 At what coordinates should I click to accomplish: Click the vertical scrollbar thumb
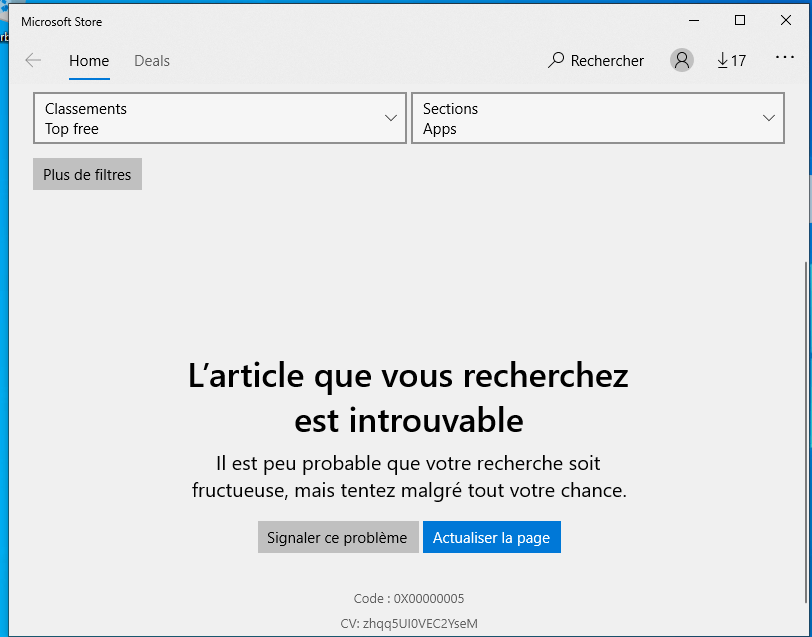pos(806,432)
